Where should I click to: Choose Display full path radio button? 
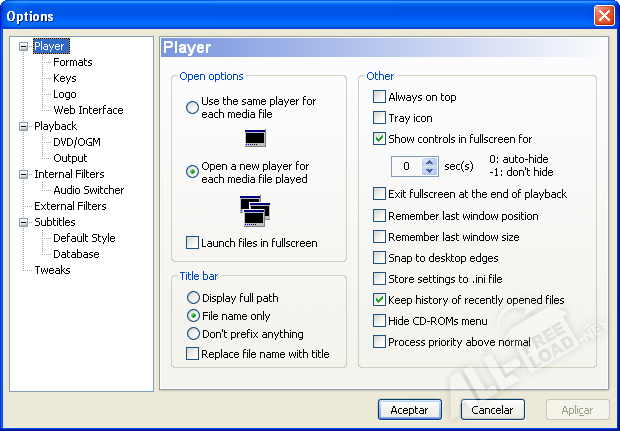(193, 298)
